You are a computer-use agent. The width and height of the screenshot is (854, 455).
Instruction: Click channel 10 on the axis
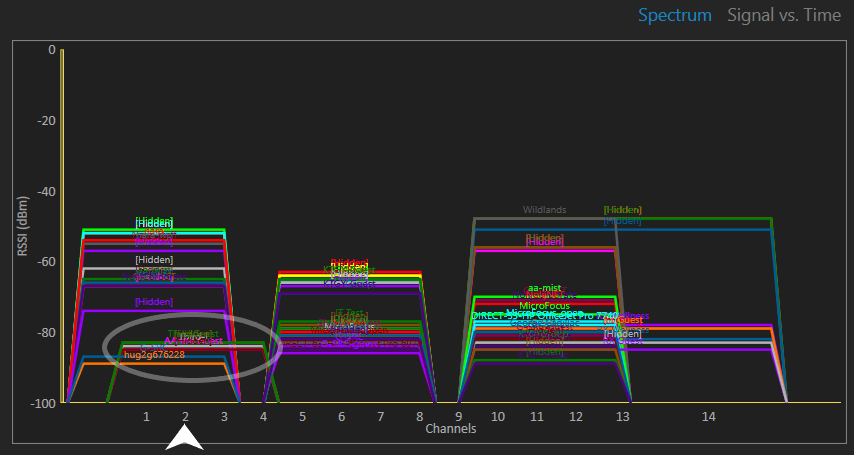point(498,417)
